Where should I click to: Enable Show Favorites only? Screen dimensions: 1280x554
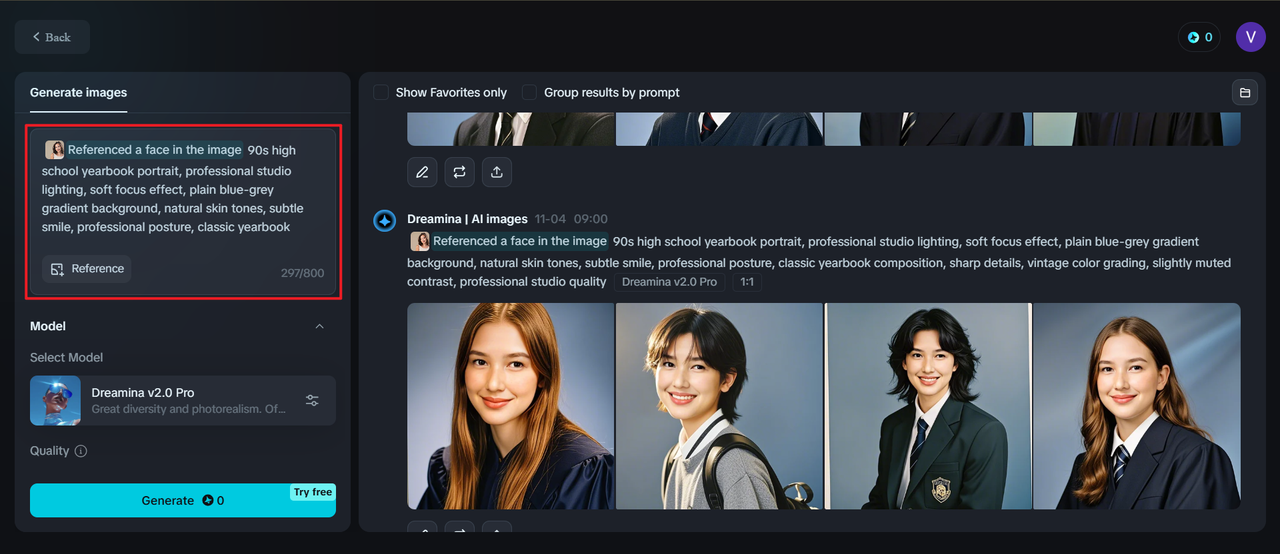click(381, 92)
